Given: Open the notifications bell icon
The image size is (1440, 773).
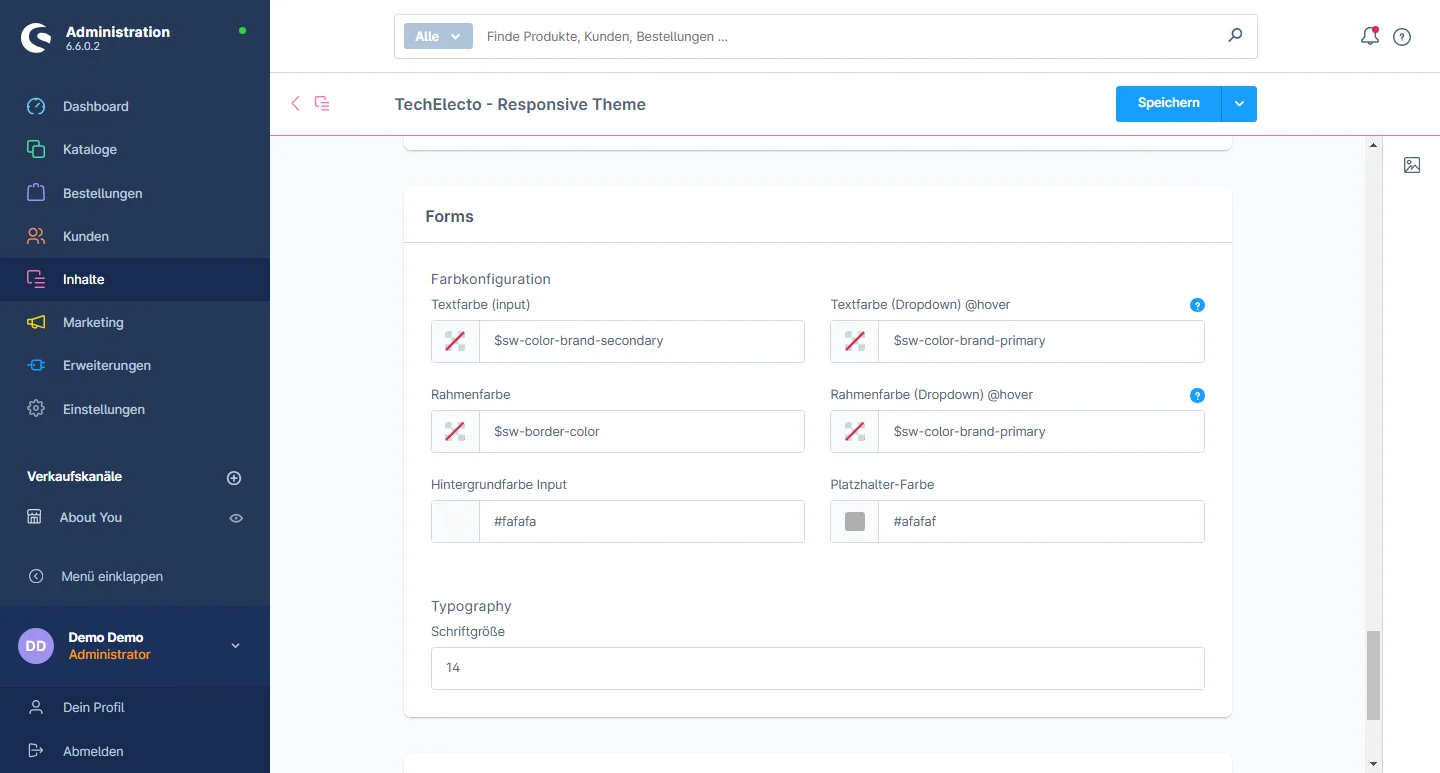Looking at the screenshot, I should point(1370,37).
